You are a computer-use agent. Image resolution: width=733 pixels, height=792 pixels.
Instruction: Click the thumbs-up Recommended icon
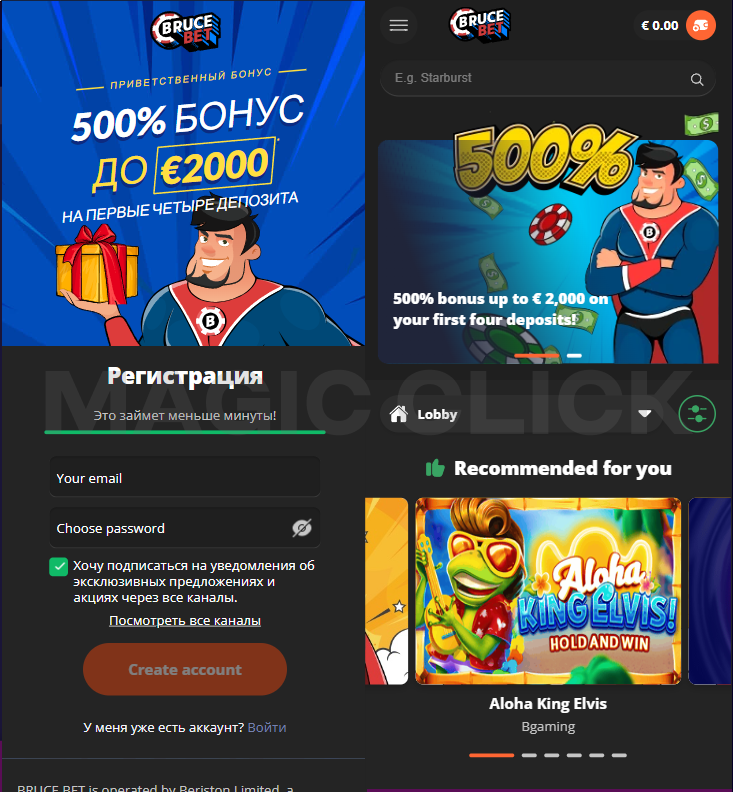point(435,468)
